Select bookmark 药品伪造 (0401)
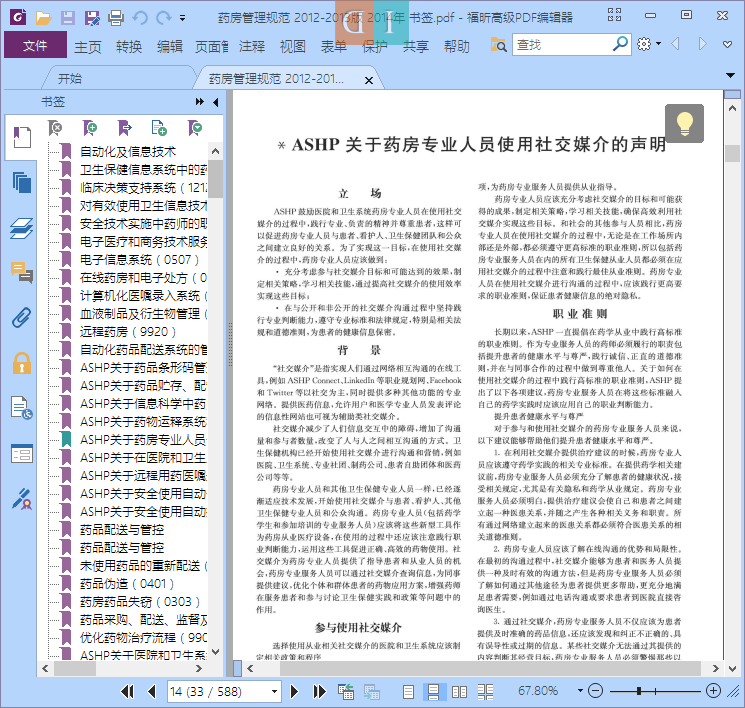The height and width of the screenshot is (708, 745). [x=127, y=584]
